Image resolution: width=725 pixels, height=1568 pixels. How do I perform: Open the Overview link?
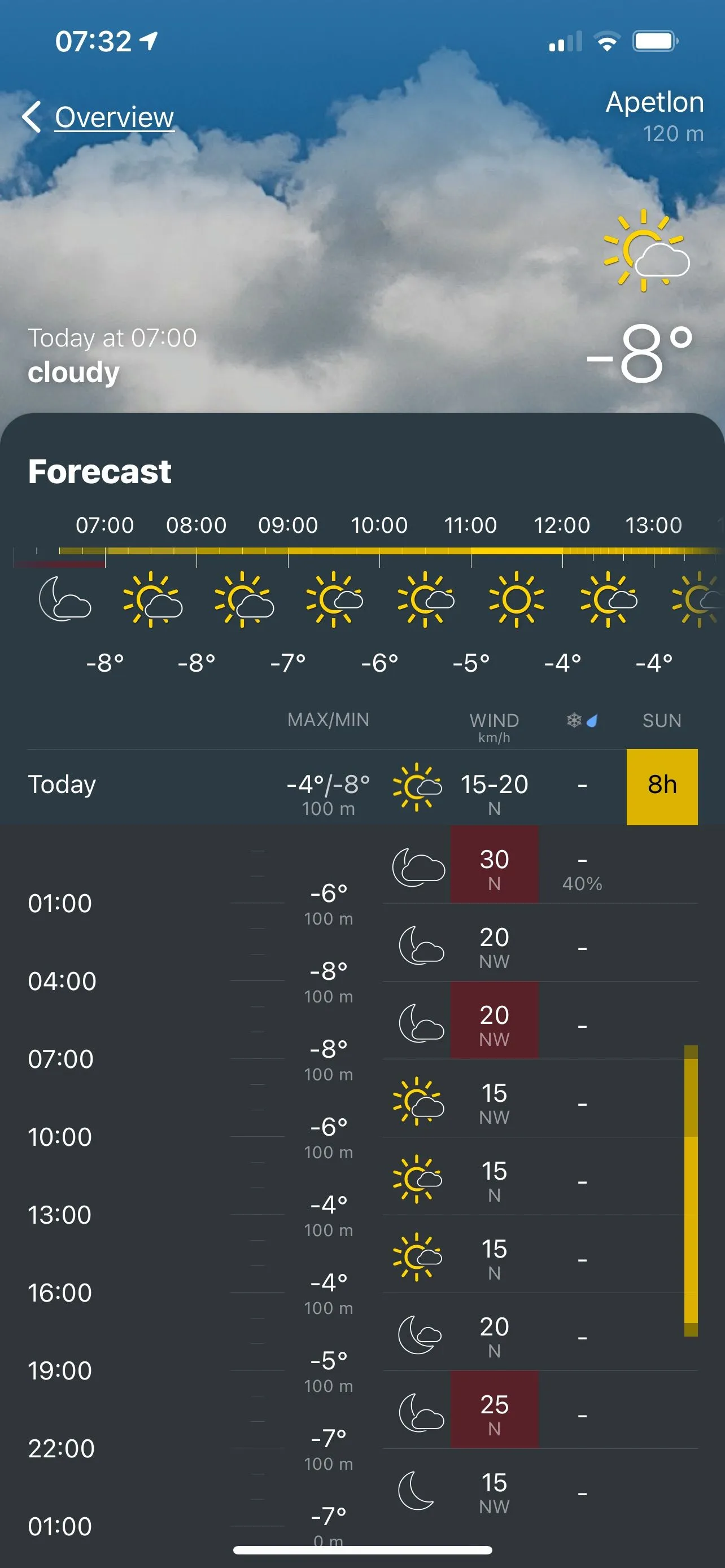(115, 117)
